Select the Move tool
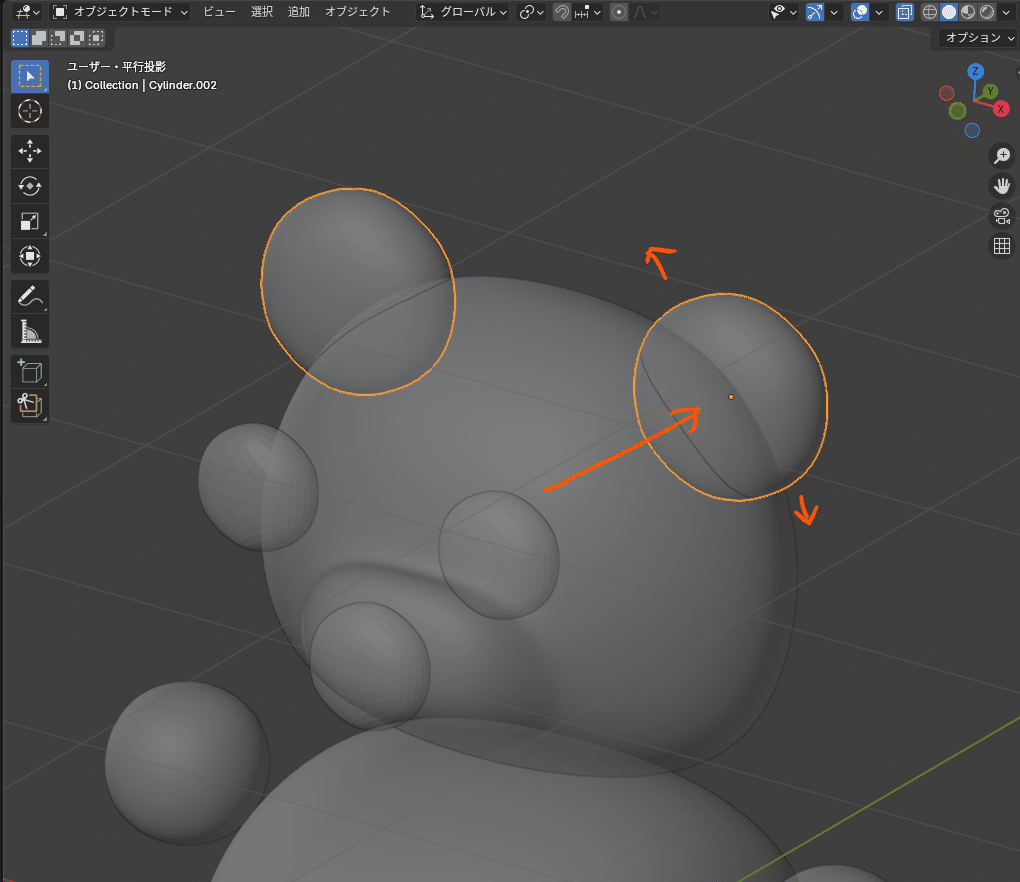Image resolution: width=1020 pixels, height=882 pixels. coord(29,151)
